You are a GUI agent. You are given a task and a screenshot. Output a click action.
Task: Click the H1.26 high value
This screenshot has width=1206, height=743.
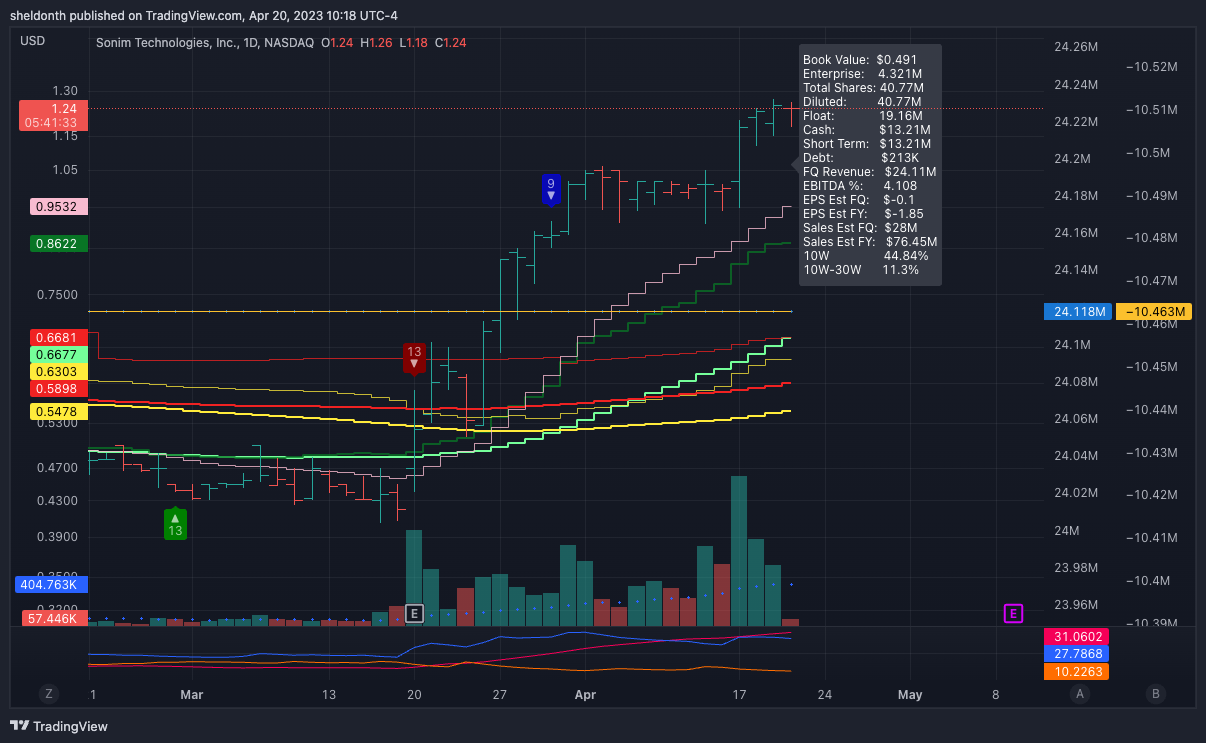click(x=377, y=42)
